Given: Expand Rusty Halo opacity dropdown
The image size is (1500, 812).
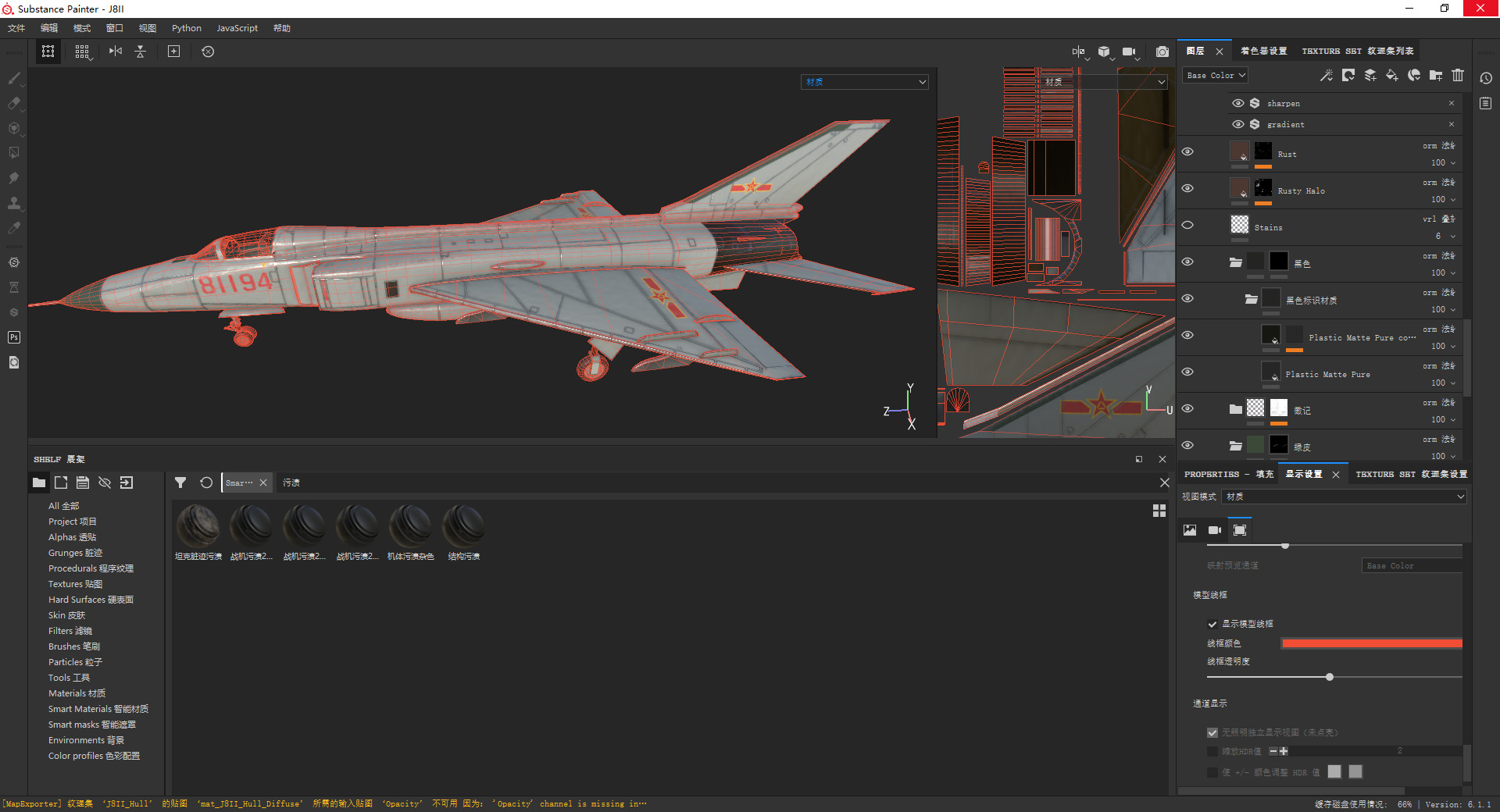Looking at the screenshot, I should pyautogui.click(x=1453, y=200).
